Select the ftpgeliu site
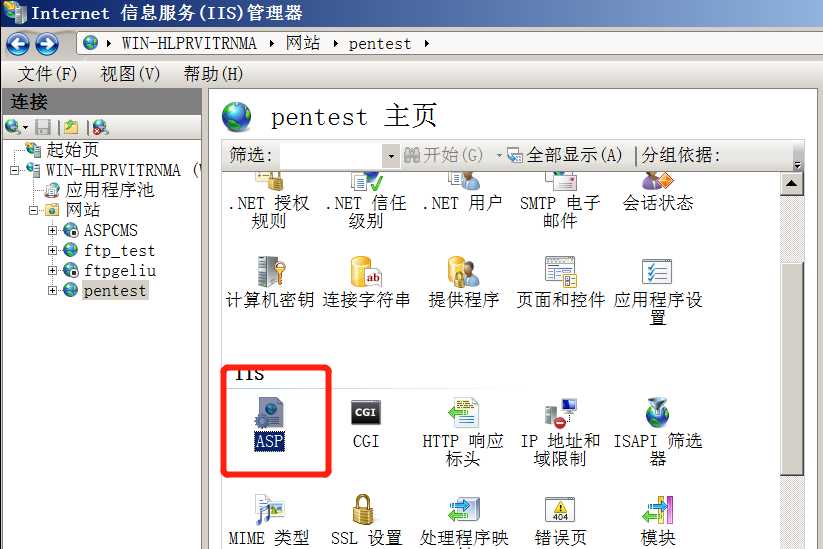823x549 pixels. click(120, 270)
